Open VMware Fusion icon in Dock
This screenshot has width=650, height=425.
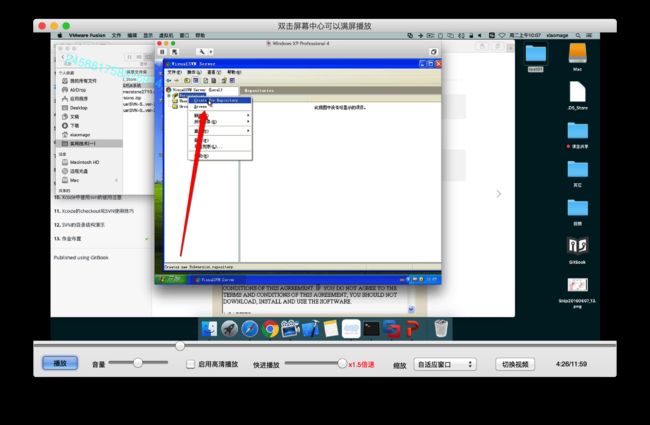click(x=392, y=329)
